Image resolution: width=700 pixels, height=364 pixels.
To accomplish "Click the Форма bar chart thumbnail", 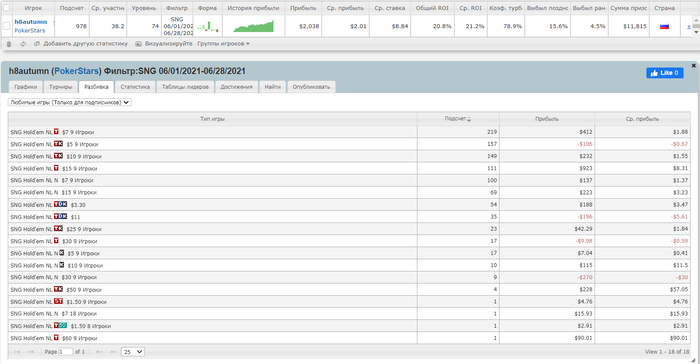I will (208, 26).
